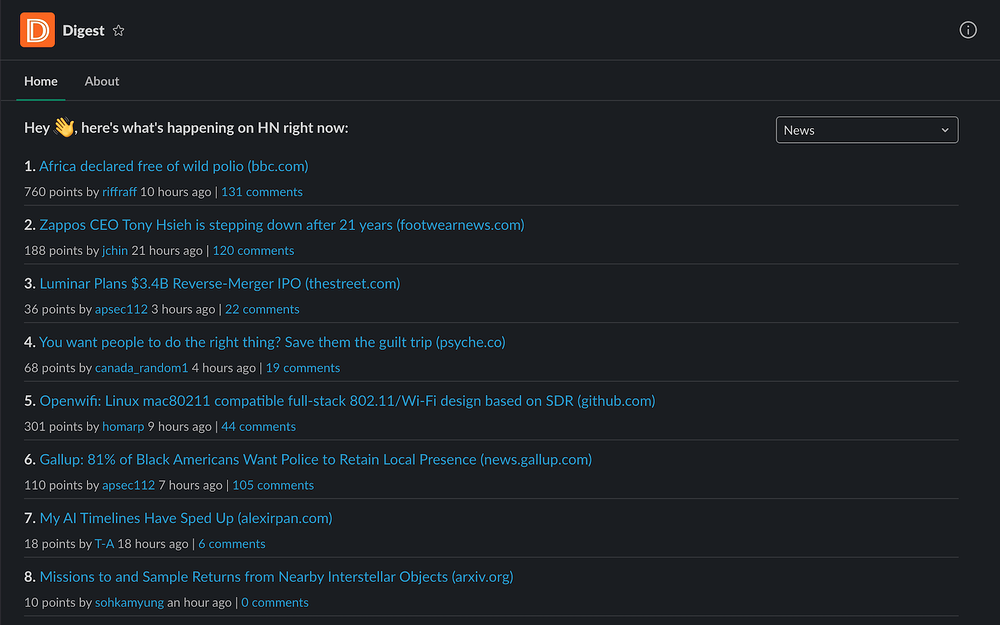The width and height of the screenshot is (1000, 625).
Task: View jchin's user profile
Action: point(115,251)
